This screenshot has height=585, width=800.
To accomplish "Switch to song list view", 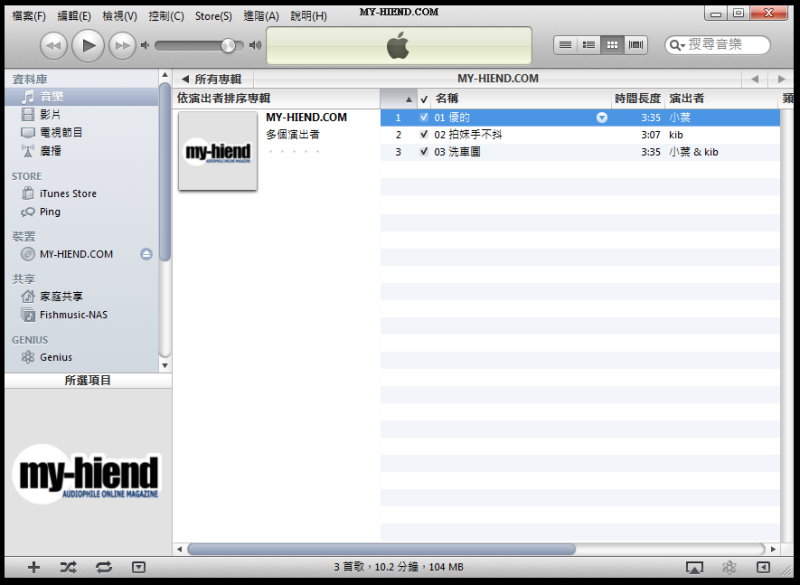I will click(566, 45).
